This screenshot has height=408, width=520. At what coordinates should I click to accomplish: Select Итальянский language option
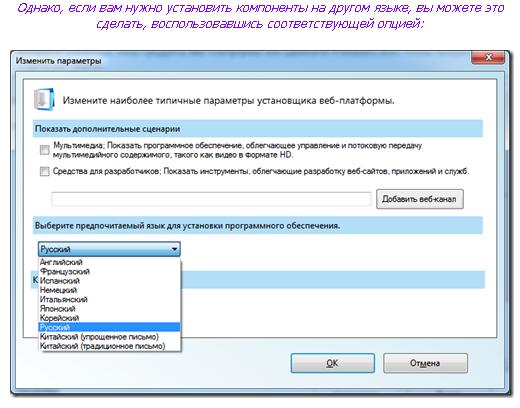pyautogui.click(x=110, y=299)
